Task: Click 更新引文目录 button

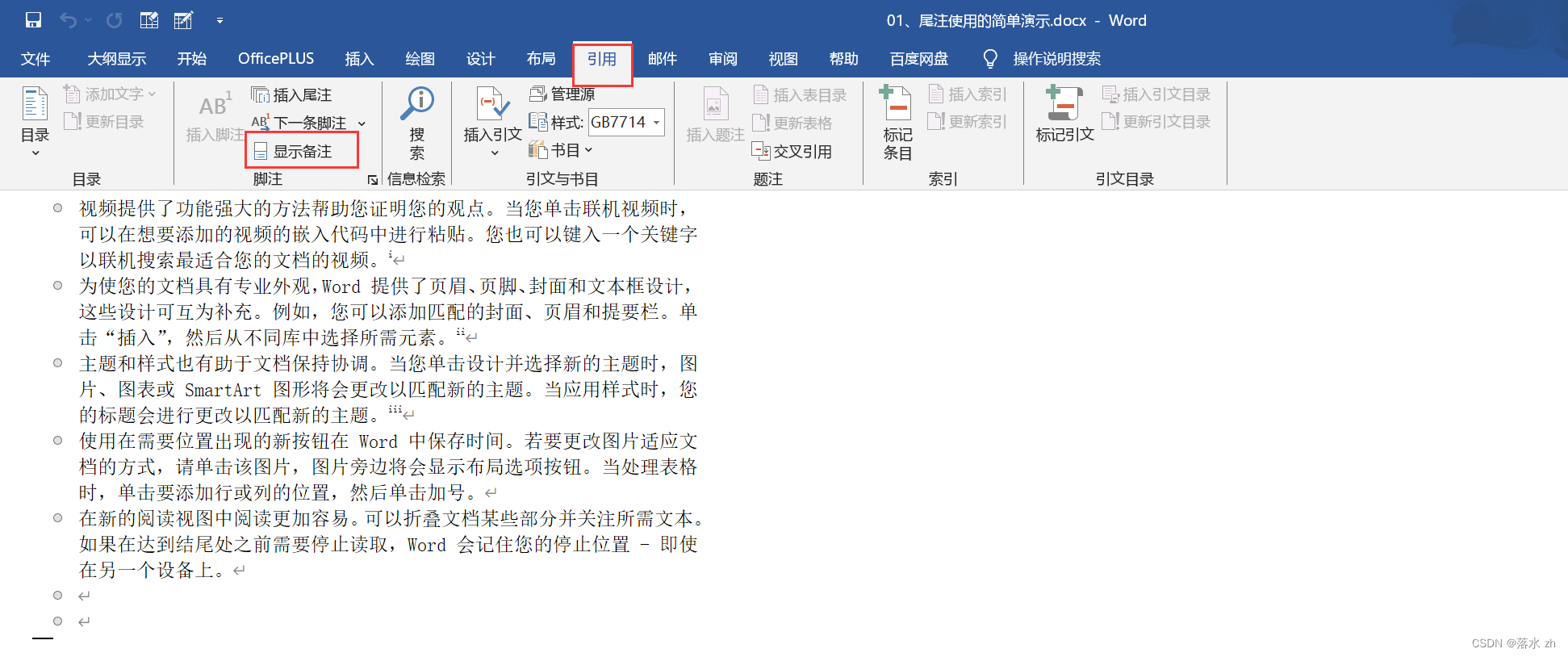Action: click(1156, 122)
